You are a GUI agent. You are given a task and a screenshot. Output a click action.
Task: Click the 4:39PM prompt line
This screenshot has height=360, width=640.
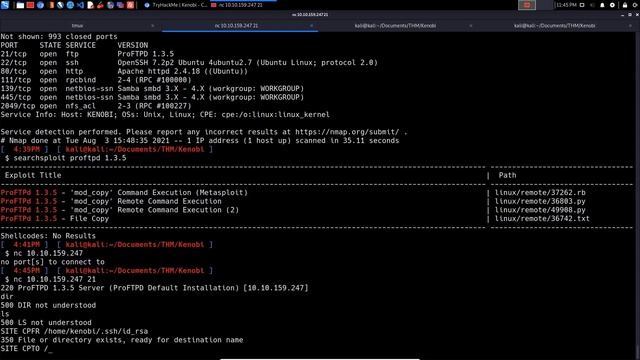pyautogui.click(x=107, y=149)
